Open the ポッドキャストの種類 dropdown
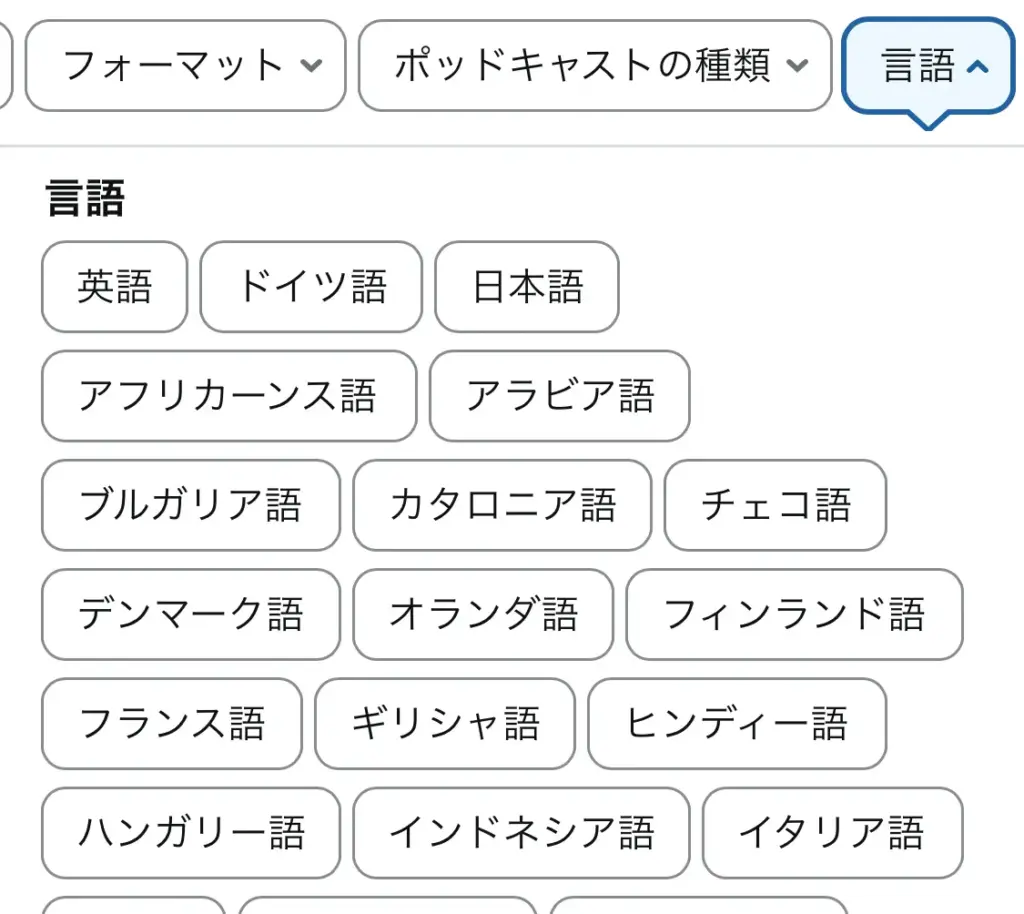Viewport: 1024px width, 914px height. point(597,66)
